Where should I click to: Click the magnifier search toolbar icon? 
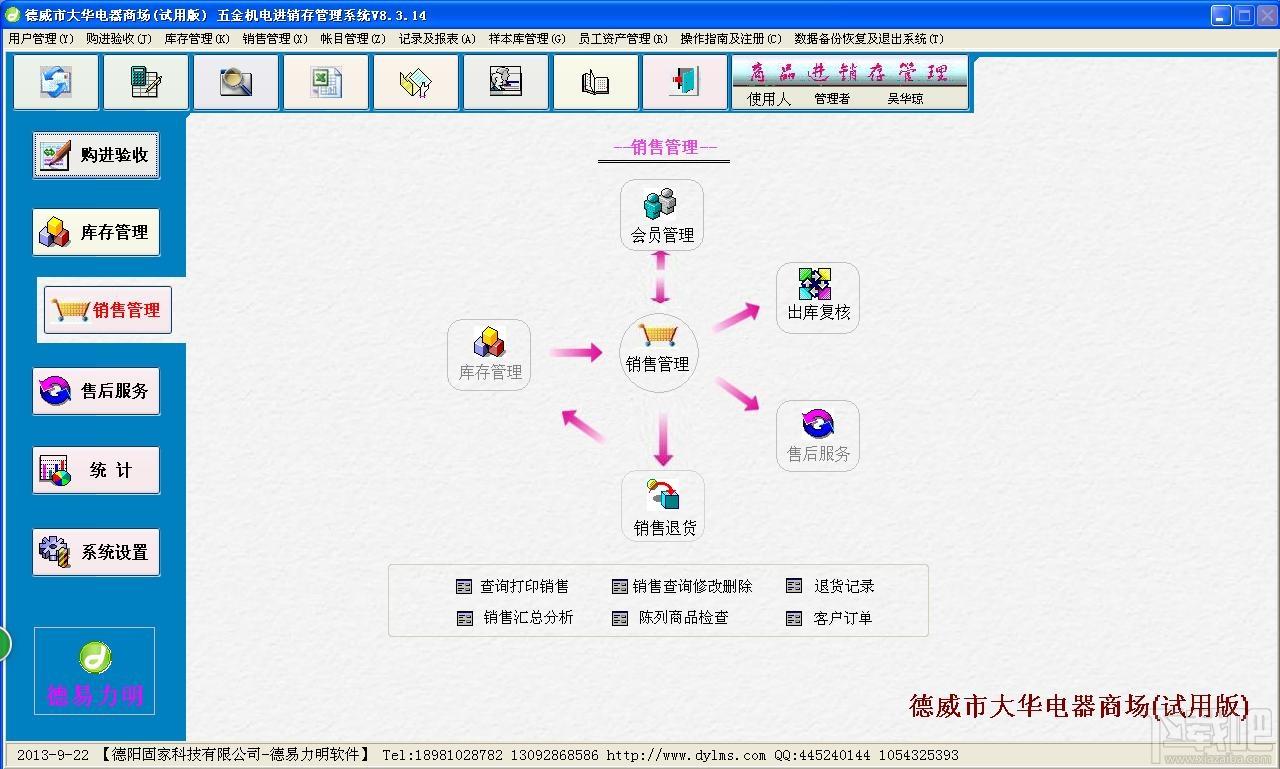[x=236, y=82]
